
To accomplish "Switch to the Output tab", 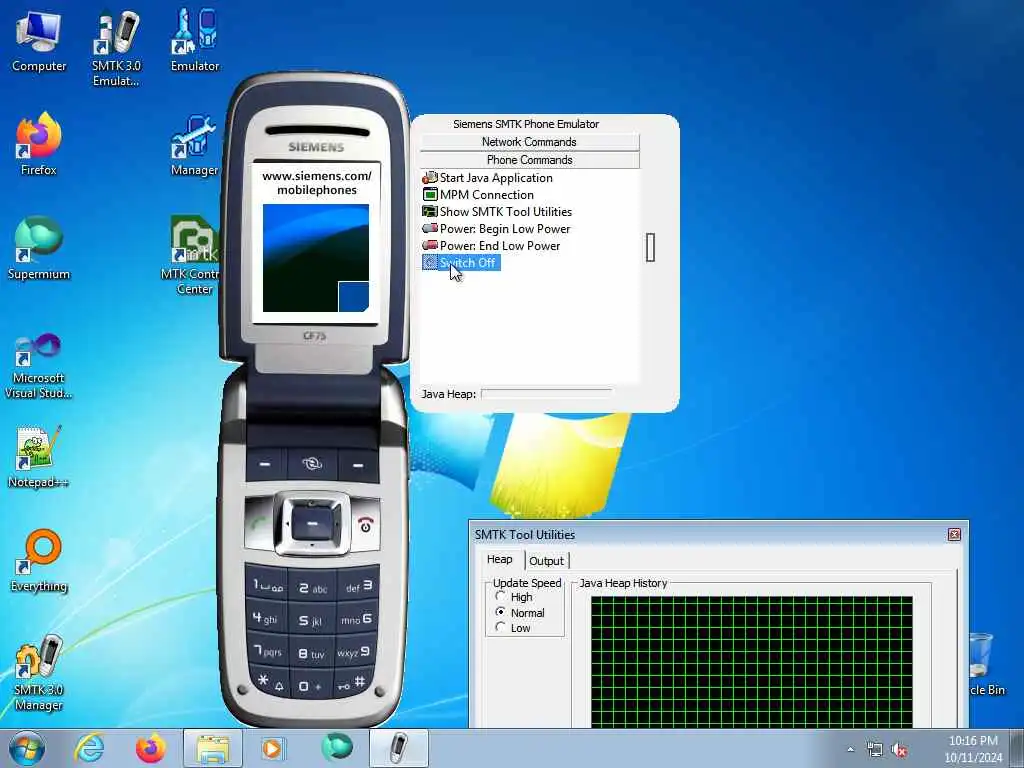I will [547, 561].
